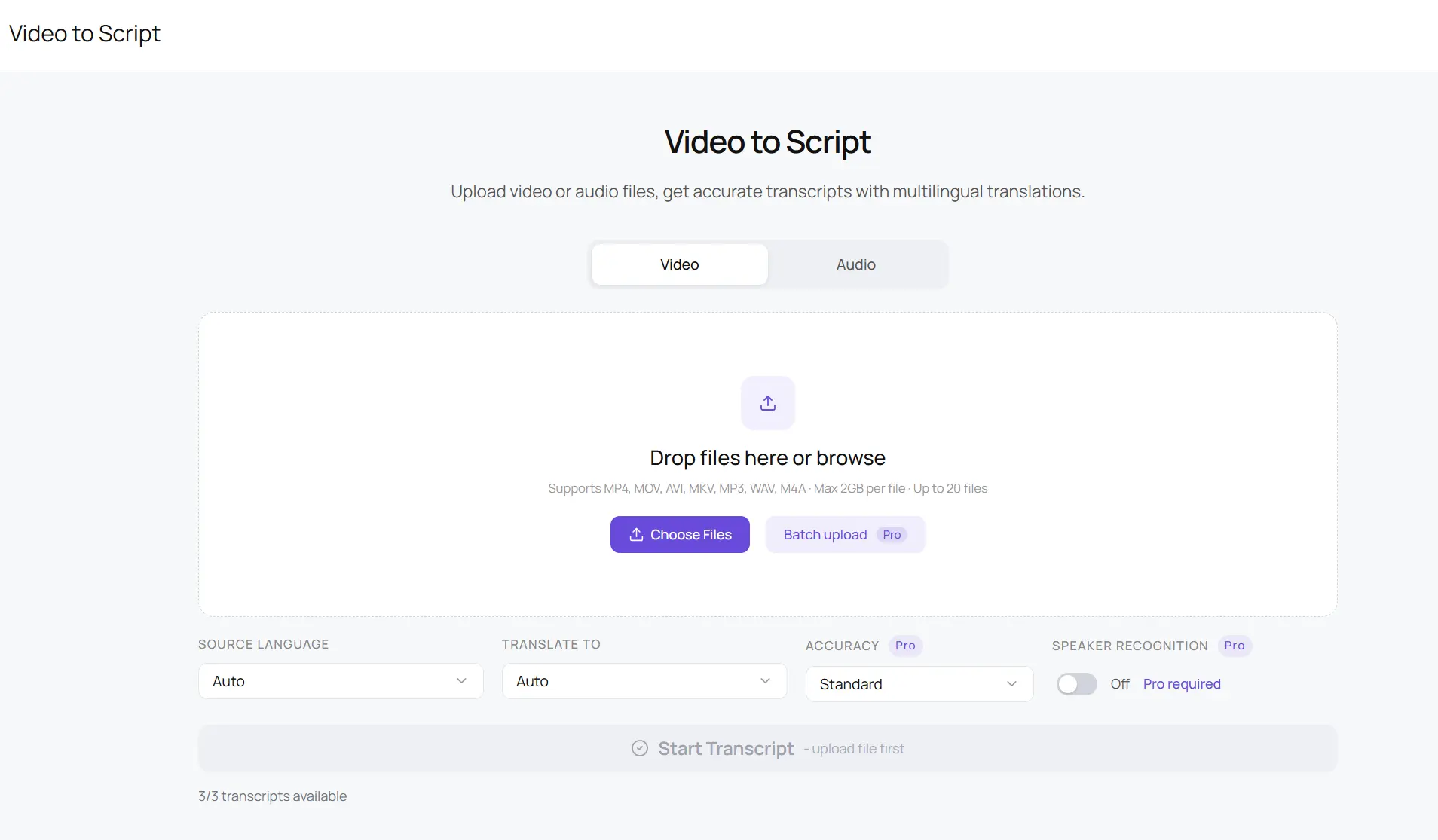
Task: Click the Pro badge on Batch upload
Action: coord(892,534)
